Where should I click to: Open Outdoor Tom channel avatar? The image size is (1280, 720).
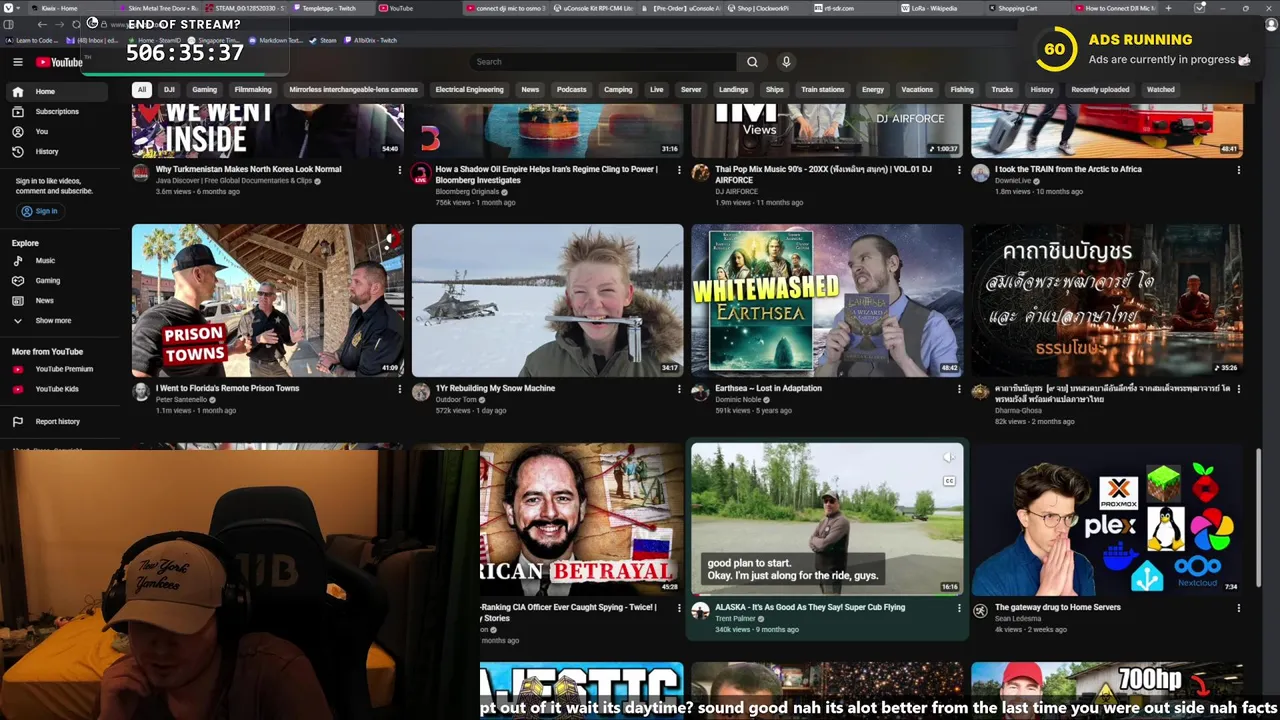(421, 392)
